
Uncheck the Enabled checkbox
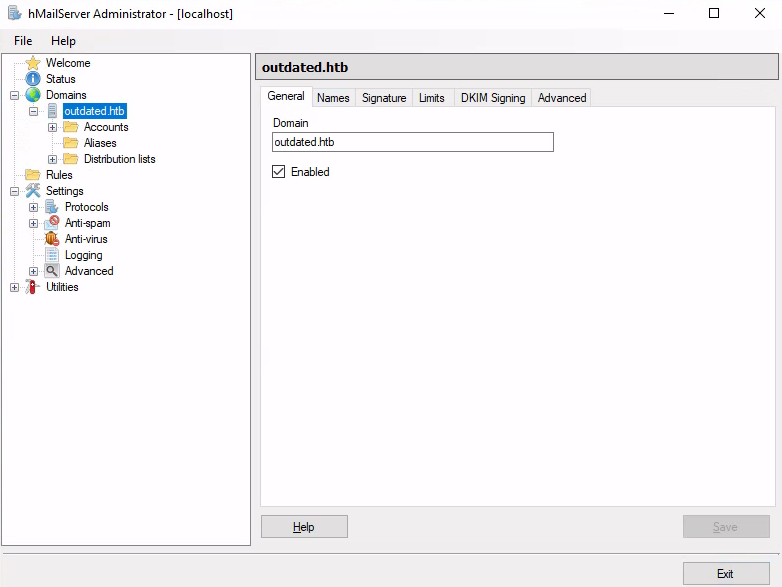[x=278, y=172]
